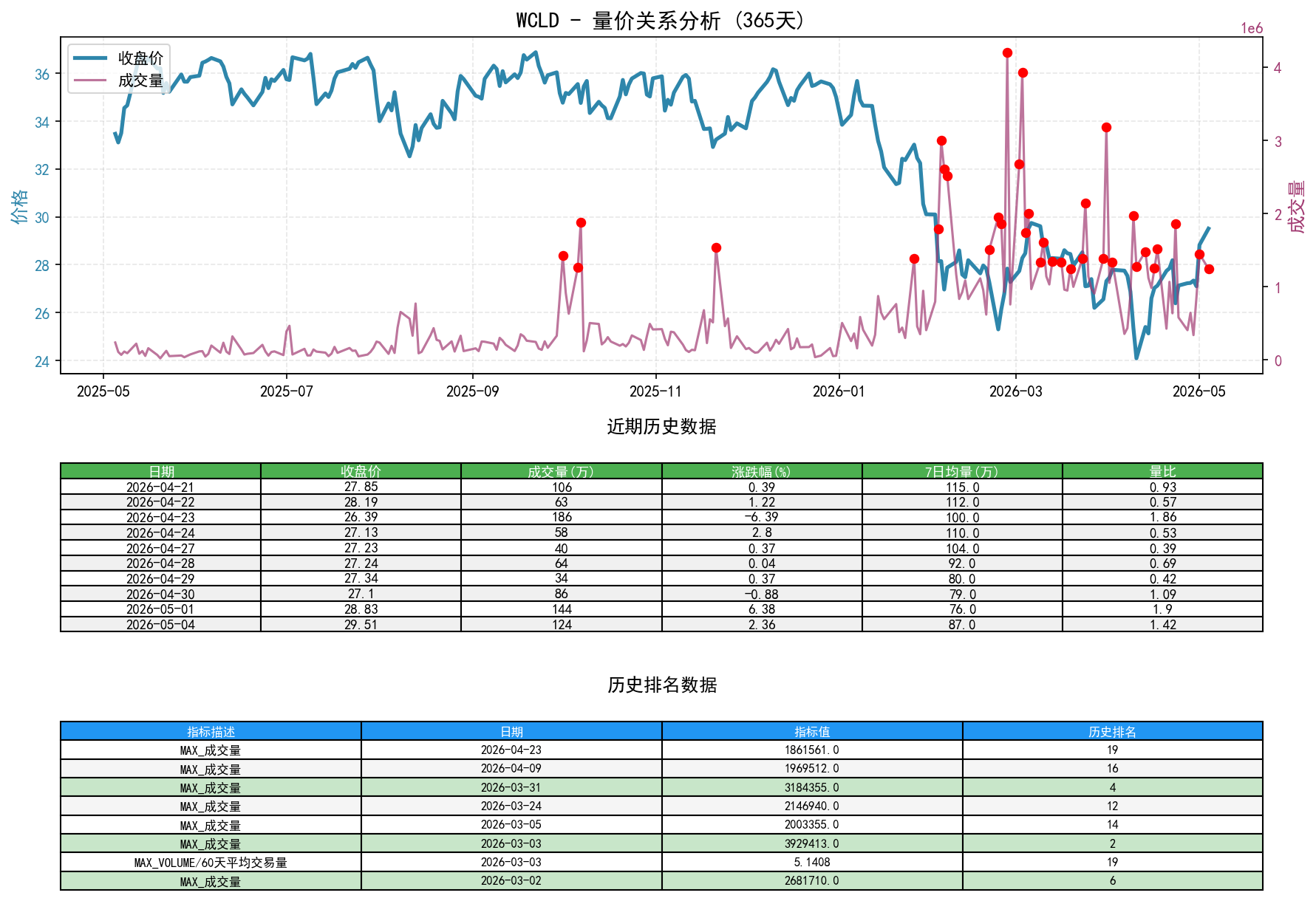Click the date cell 2026-04-30
The height and width of the screenshot is (901, 1316).
[x=160, y=594]
